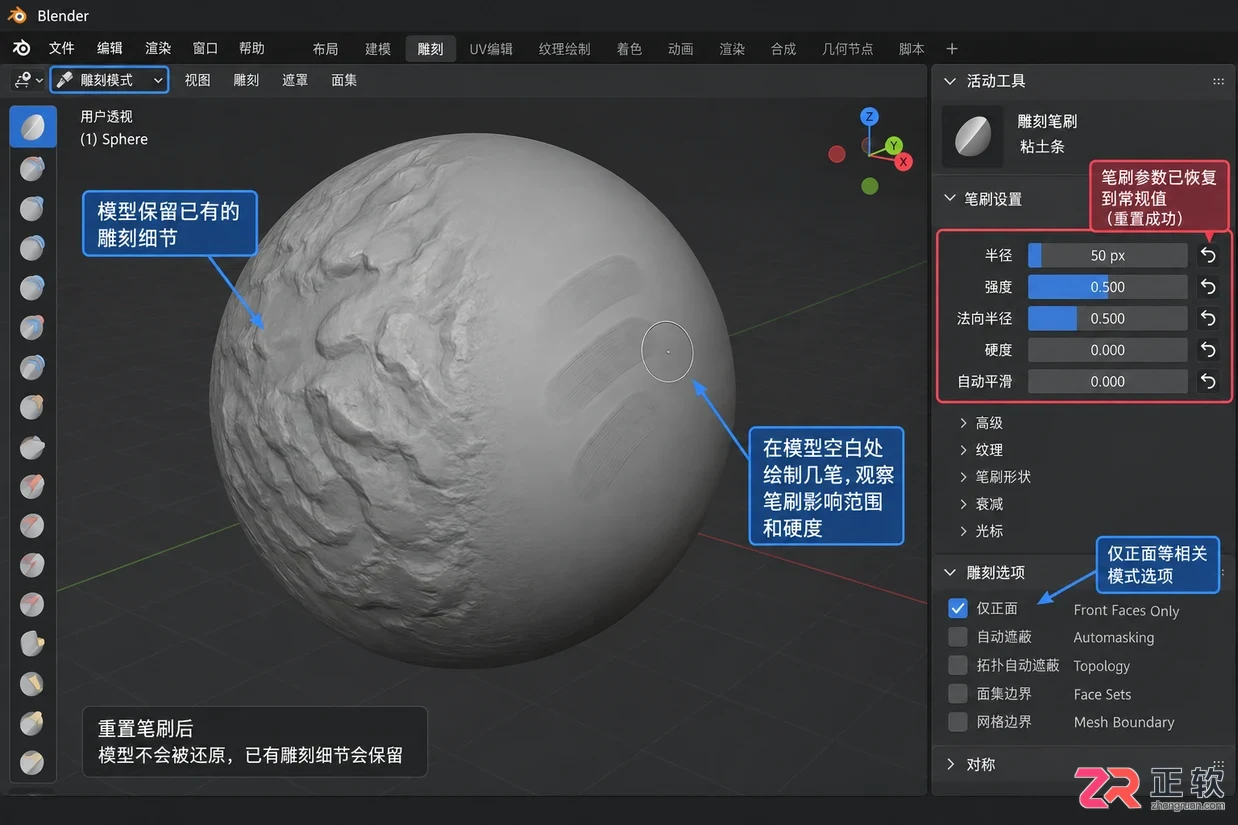Expand the 对称 panel
The height and width of the screenshot is (825, 1238).
(x=951, y=764)
